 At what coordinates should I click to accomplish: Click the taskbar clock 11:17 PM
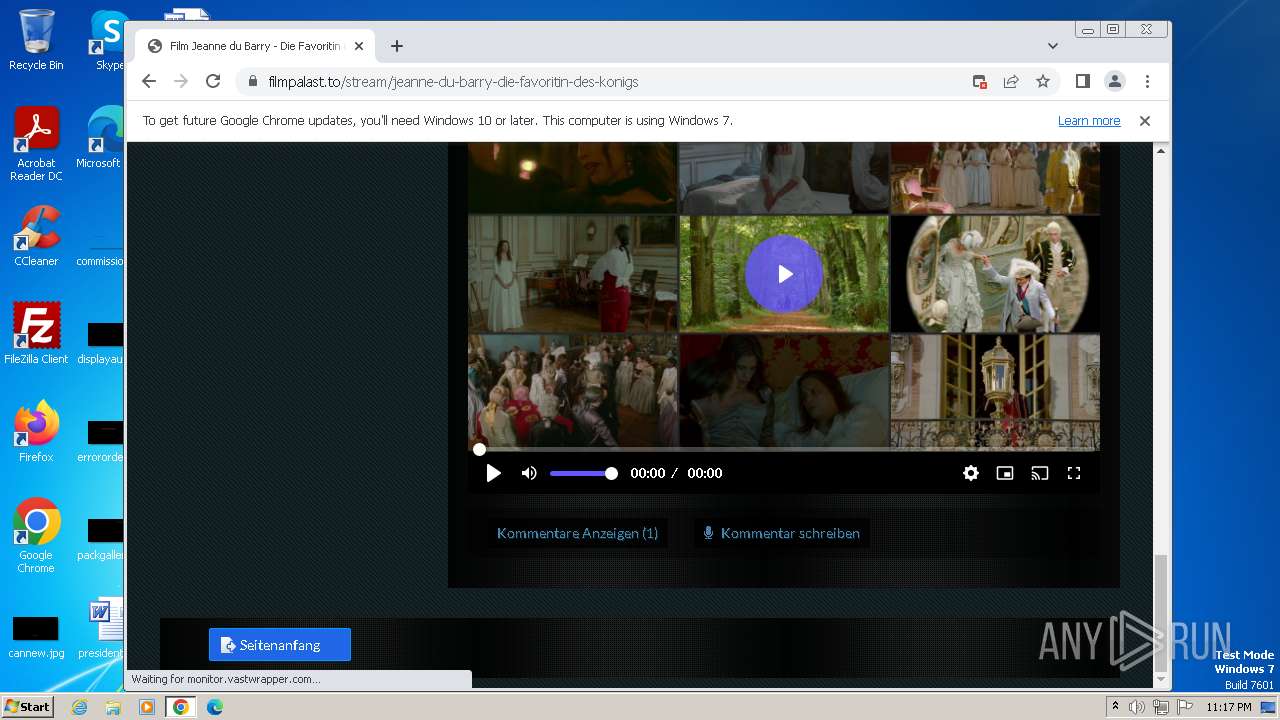(x=1229, y=707)
